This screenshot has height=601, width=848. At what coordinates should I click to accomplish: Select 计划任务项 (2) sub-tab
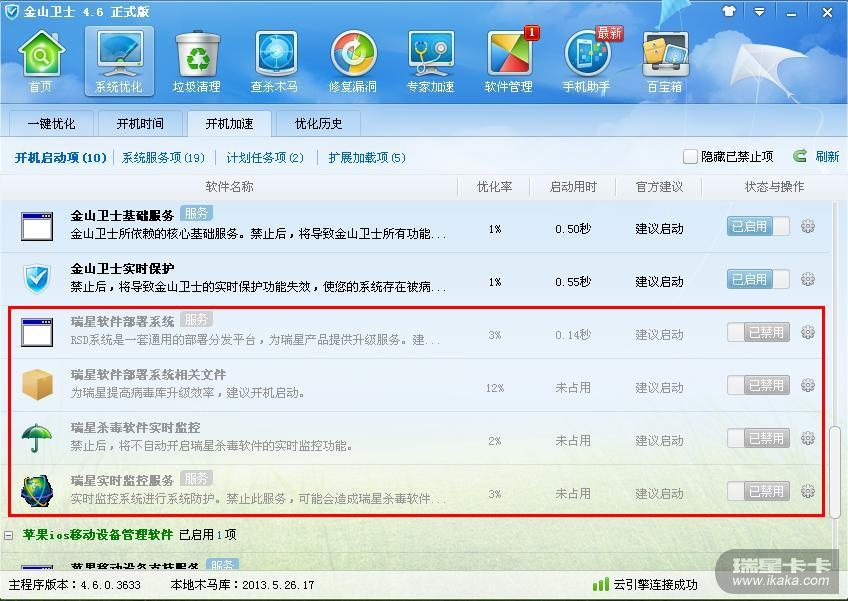tap(265, 157)
